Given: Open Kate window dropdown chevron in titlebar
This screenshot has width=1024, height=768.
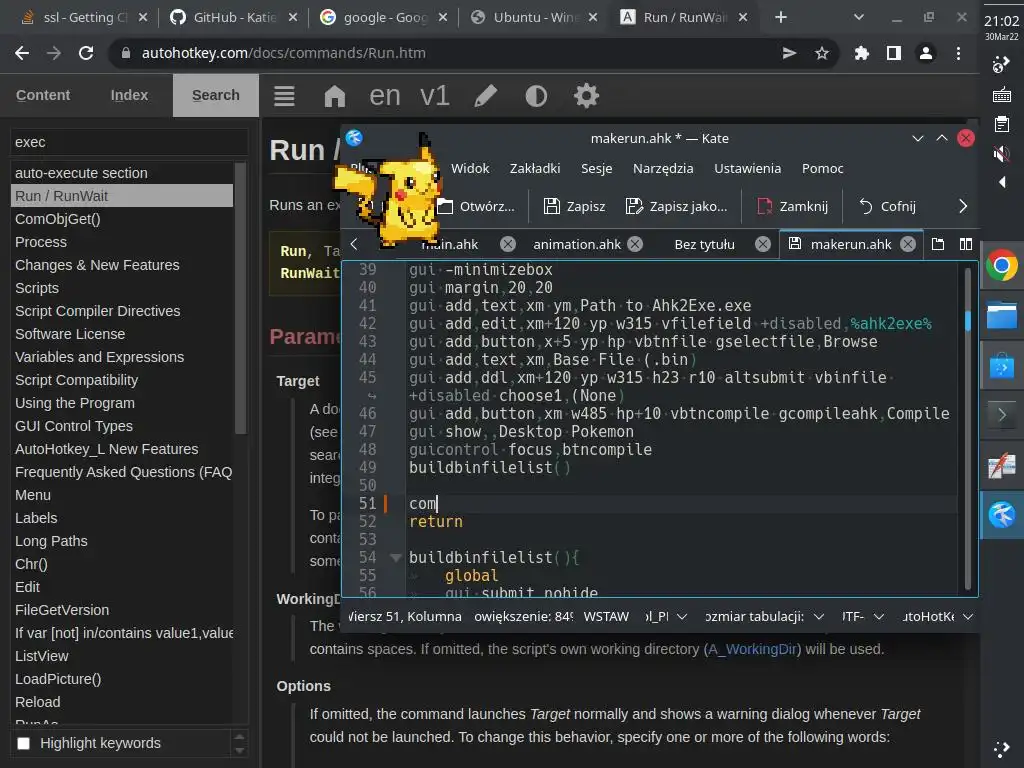Looking at the screenshot, I should tap(918, 138).
